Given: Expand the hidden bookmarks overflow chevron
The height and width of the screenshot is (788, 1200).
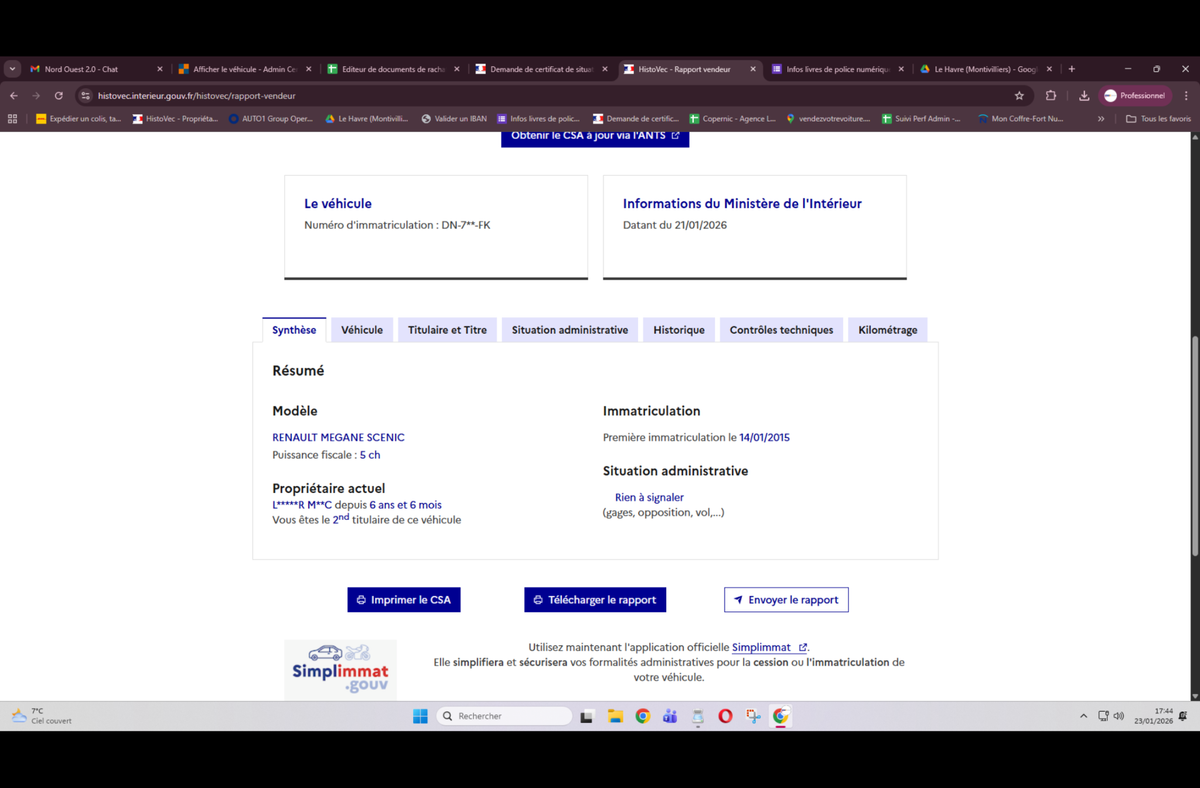Looking at the screenshot, I should tap(1101, 119).
